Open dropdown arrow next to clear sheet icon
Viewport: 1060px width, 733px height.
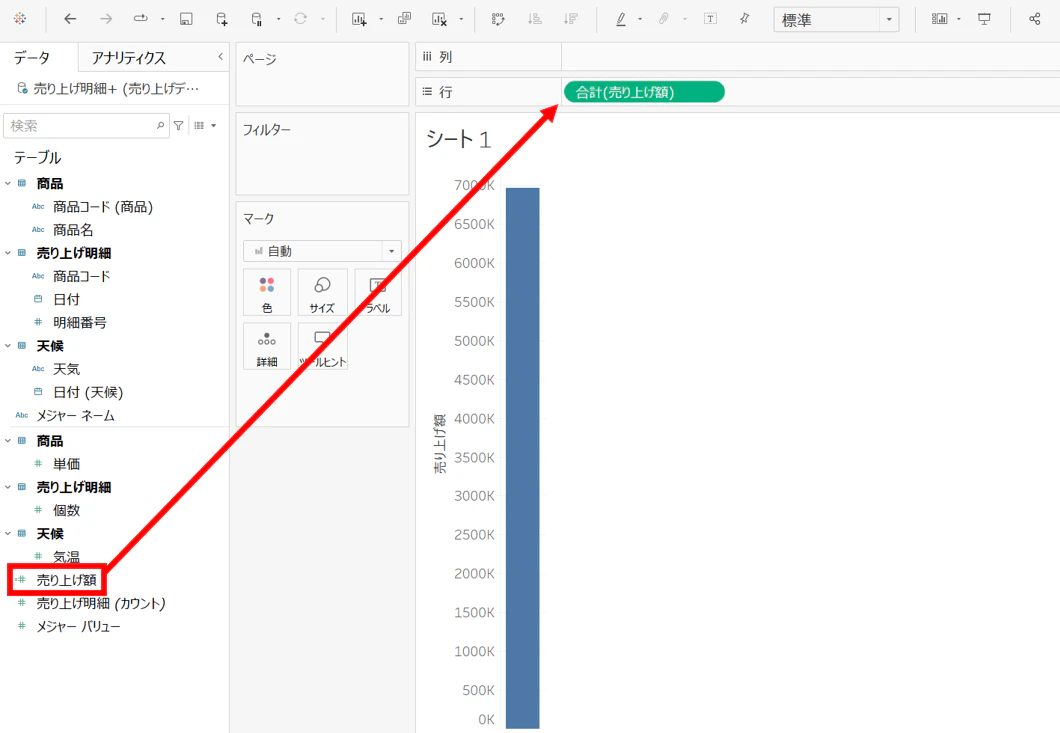[x=461, y=19]
